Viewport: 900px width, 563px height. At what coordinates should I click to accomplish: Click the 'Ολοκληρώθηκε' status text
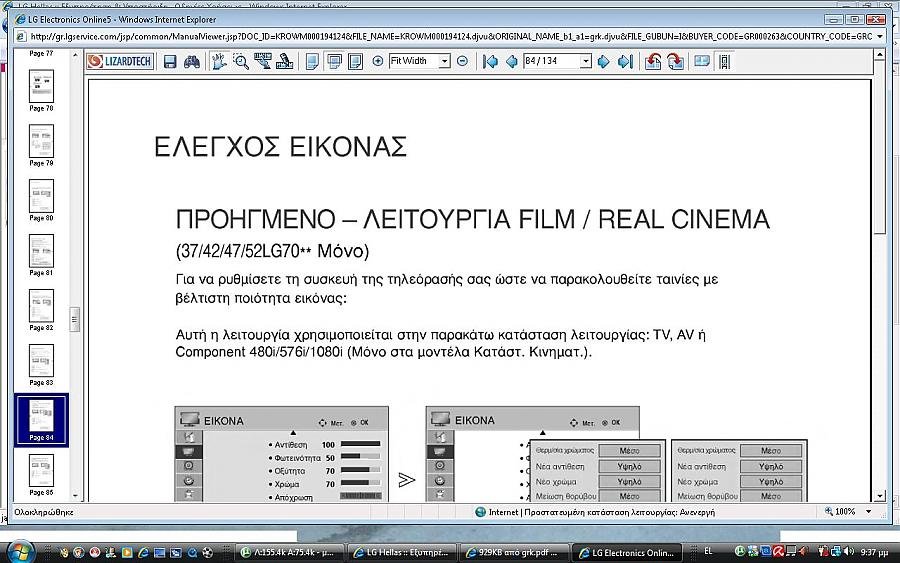click(x=44, y=512)
